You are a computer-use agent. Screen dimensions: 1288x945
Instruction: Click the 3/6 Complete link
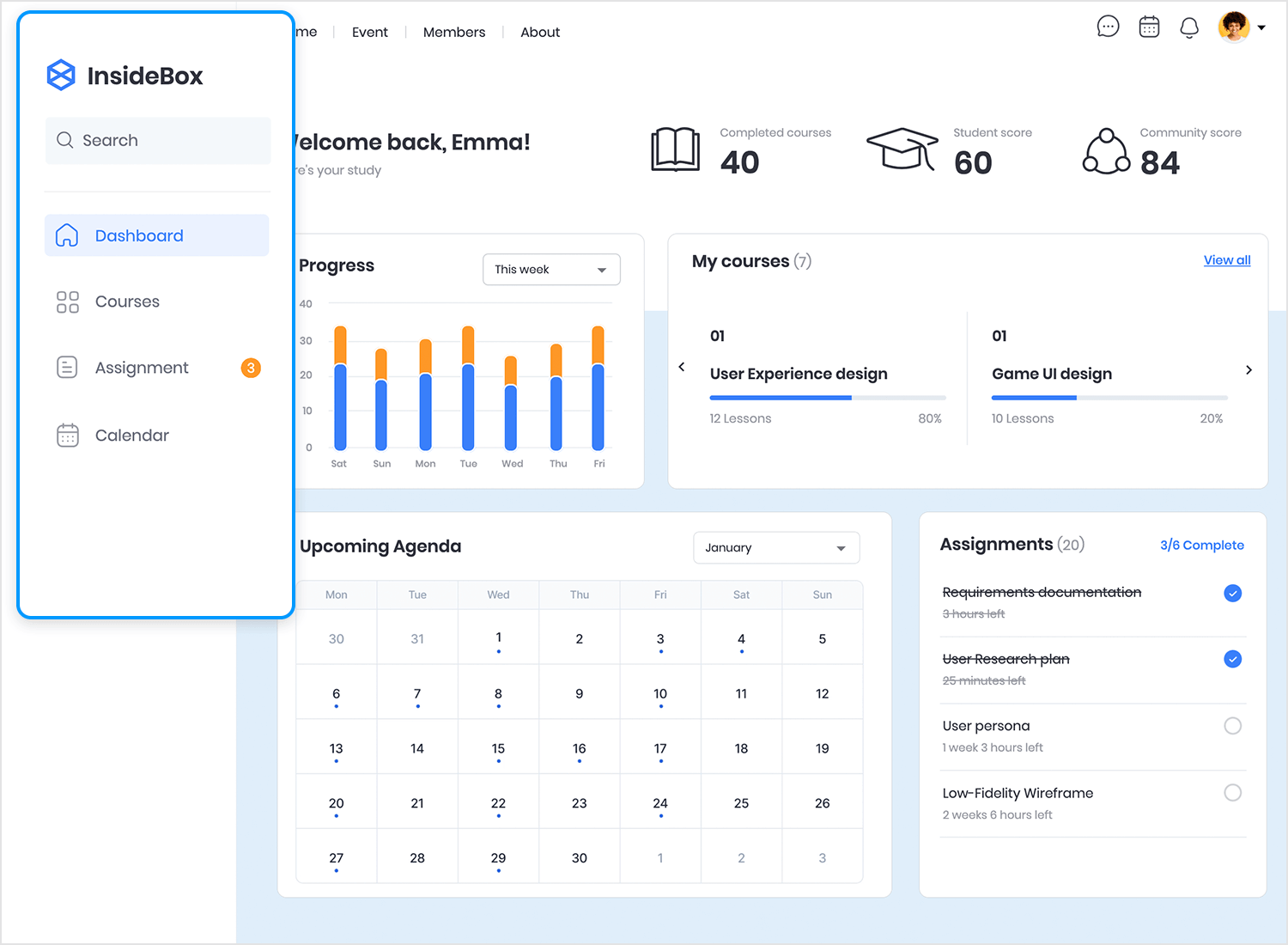tap(1202, 546)
